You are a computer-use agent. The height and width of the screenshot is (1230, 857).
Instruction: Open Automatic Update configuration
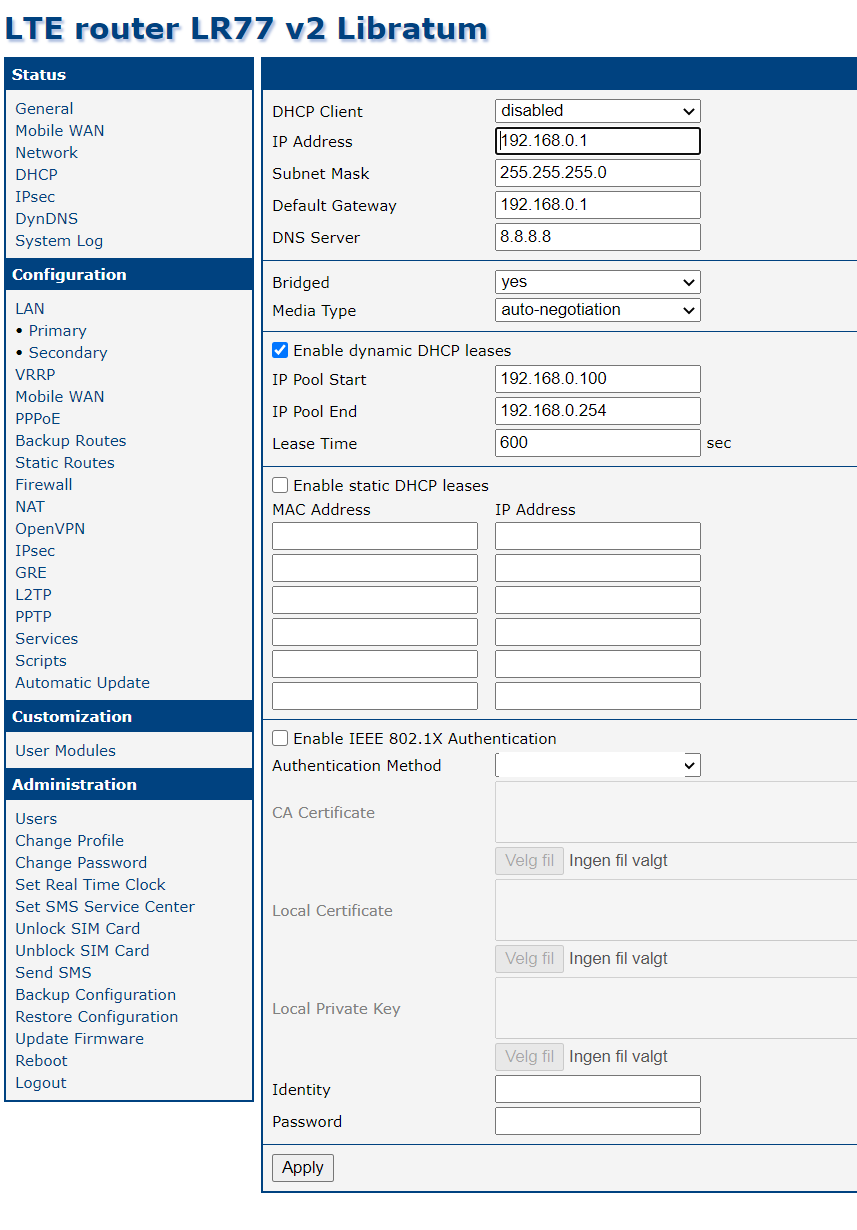coord(82,683)
